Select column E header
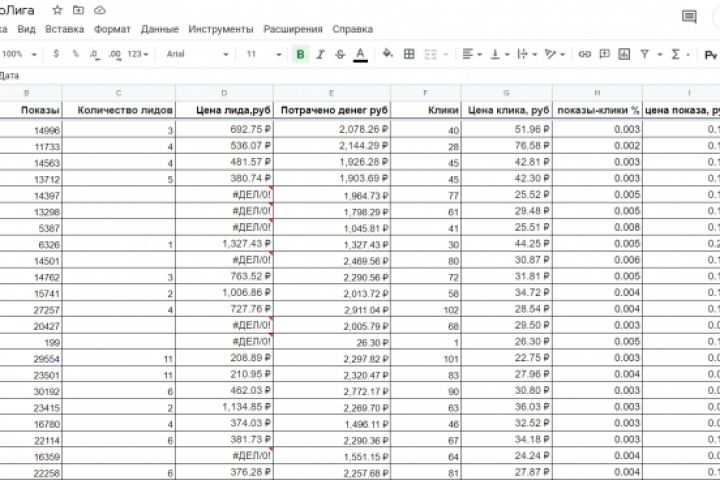Screen dimensions: 720x480 332,93
